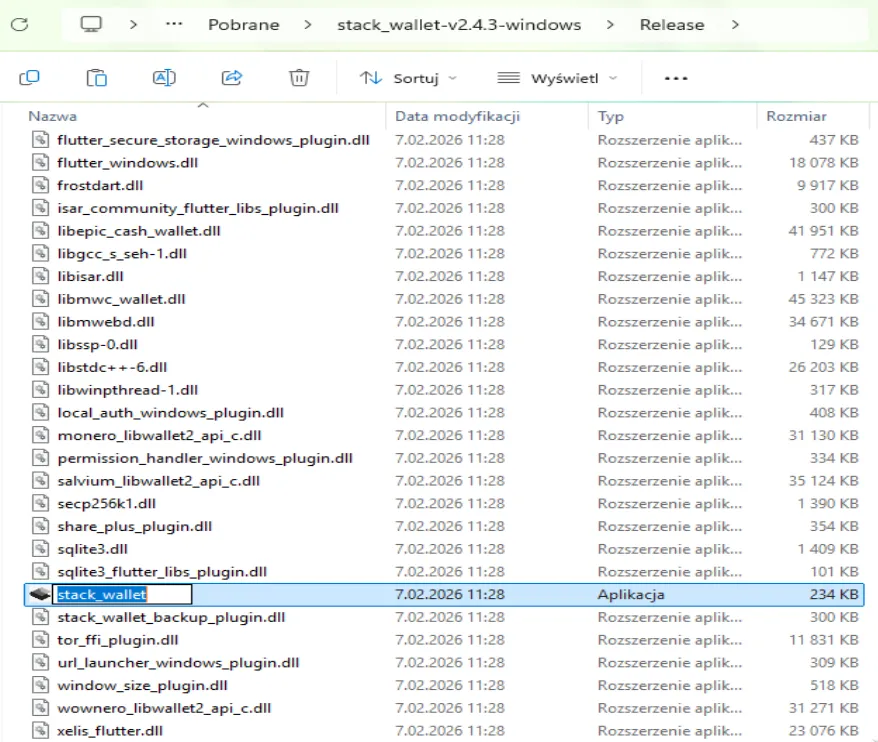Expand the chevron after Pobrane breadcrumb
The image size is (878, 742).
[x=307, y=25]
